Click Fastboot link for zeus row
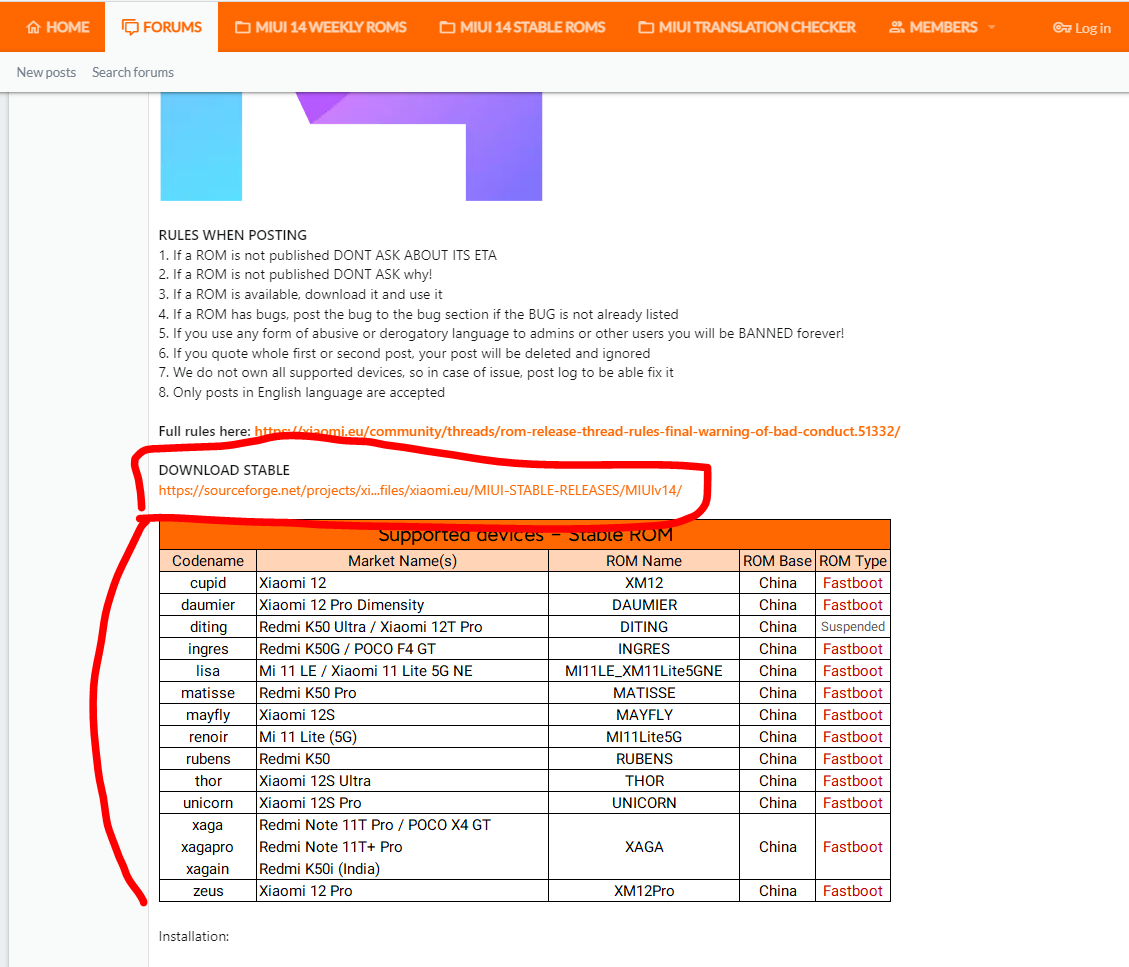The width and height of the screenshot is (1129, 967). point(853,891)
